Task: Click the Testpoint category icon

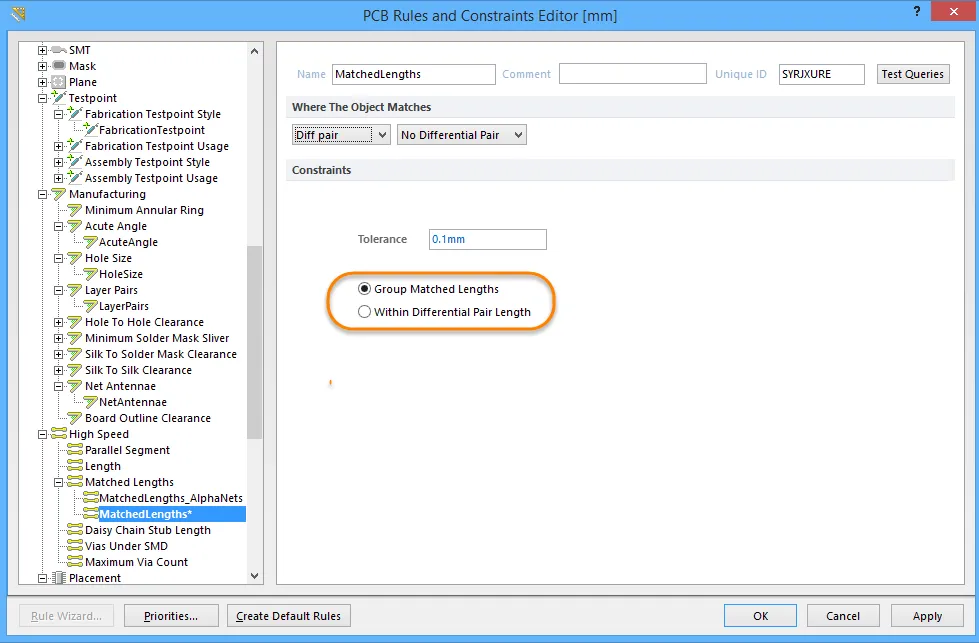Action: click(59, 97)
